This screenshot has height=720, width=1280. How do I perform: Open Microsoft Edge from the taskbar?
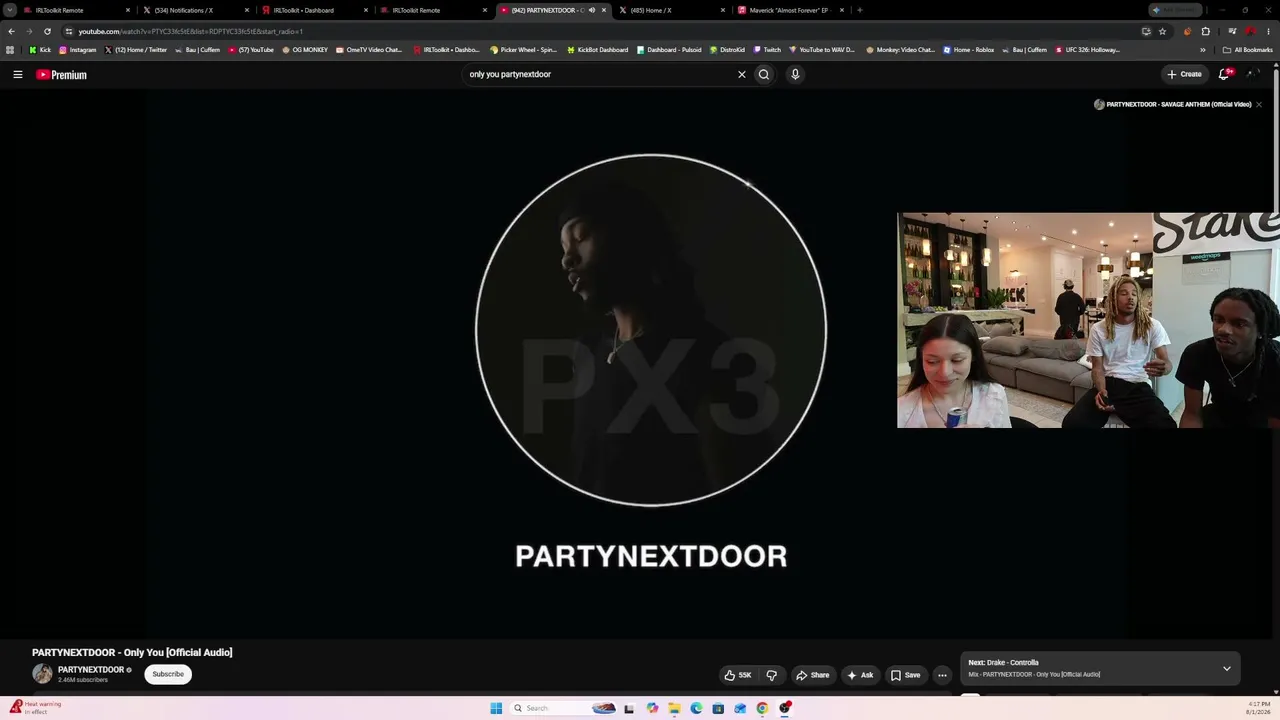click(x=696, y=708)
